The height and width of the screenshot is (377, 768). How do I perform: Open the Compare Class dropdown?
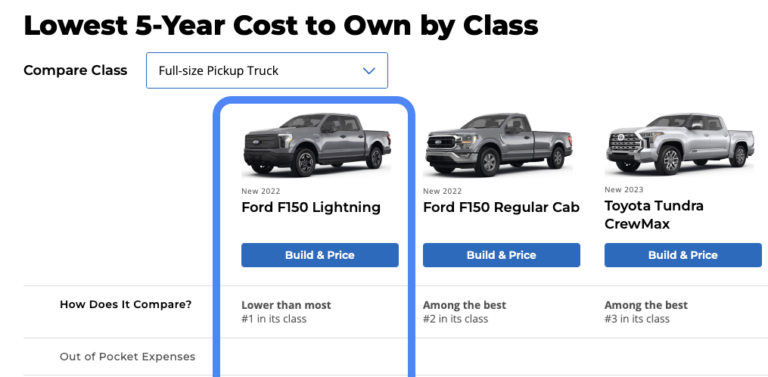coord(267,71)
